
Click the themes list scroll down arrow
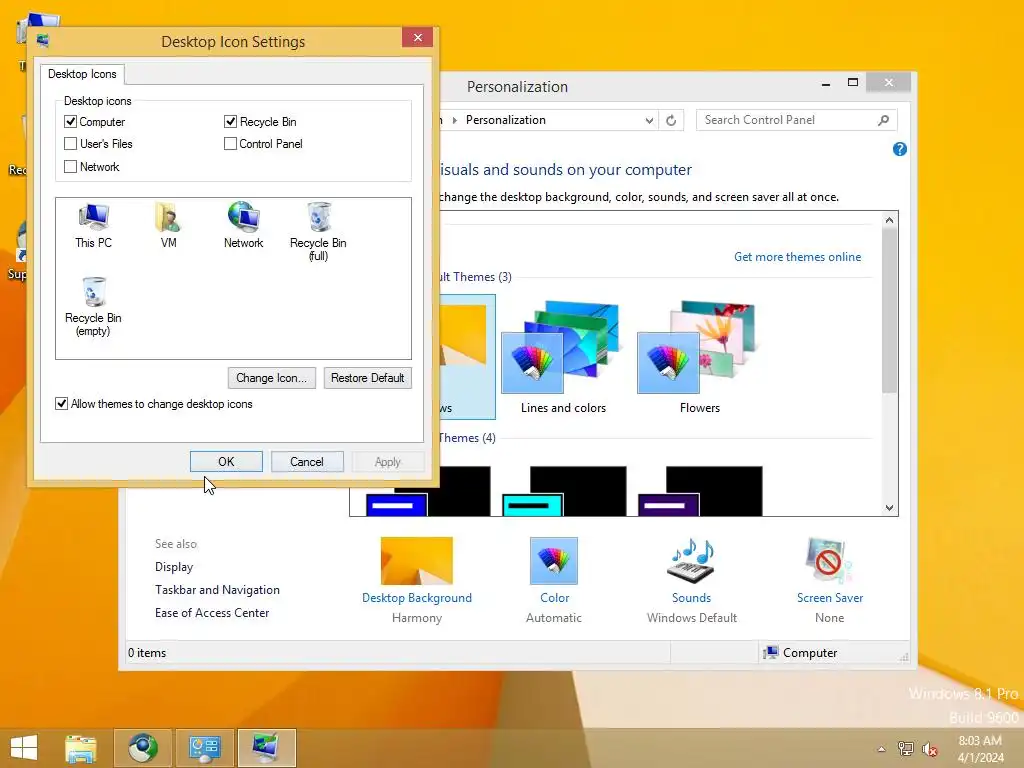pyautogui.click(x=889, y=507)
